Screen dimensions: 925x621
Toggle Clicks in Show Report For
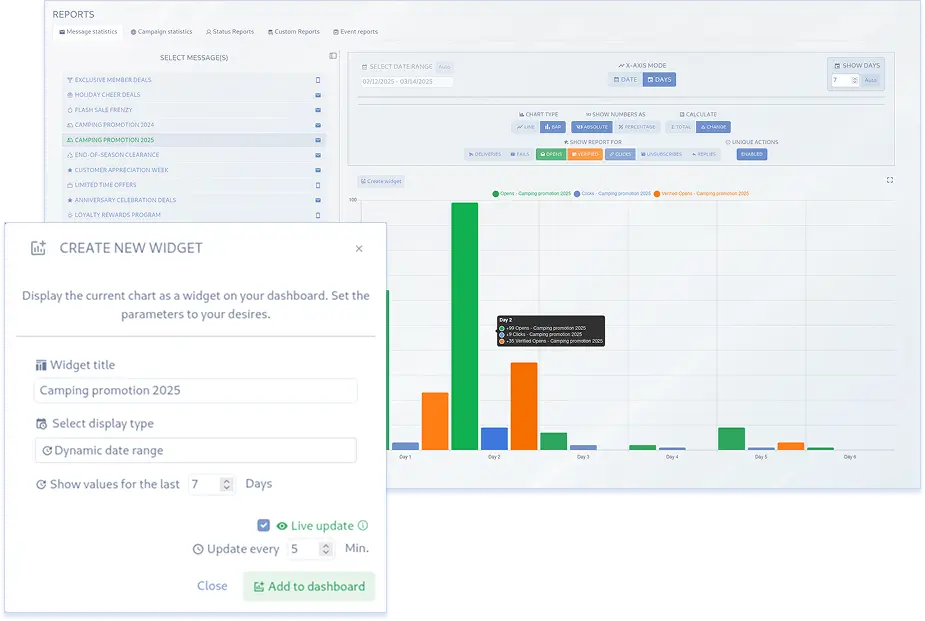click(x=620, y=155)
